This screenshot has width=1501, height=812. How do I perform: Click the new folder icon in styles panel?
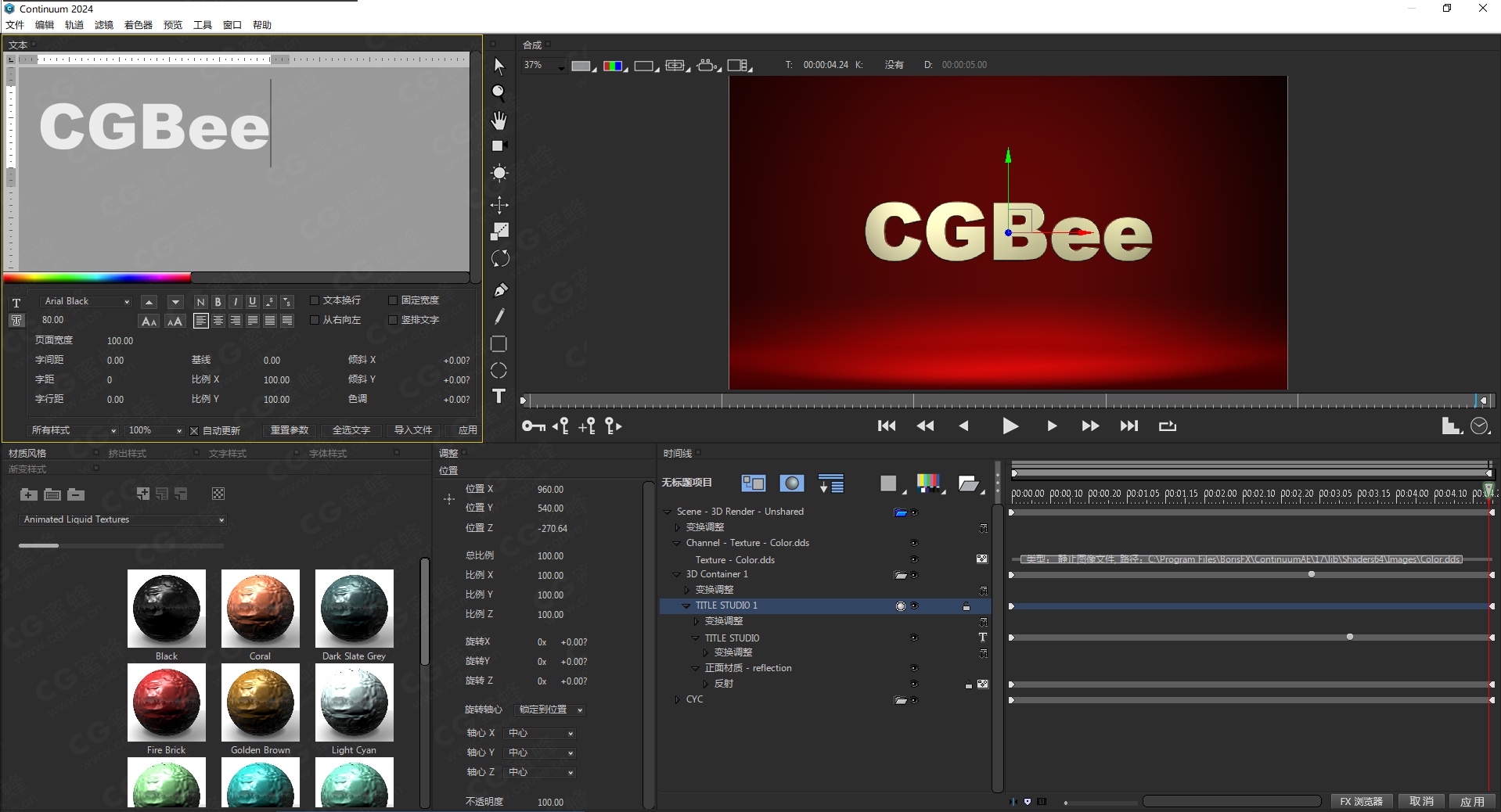pos(29,494)
